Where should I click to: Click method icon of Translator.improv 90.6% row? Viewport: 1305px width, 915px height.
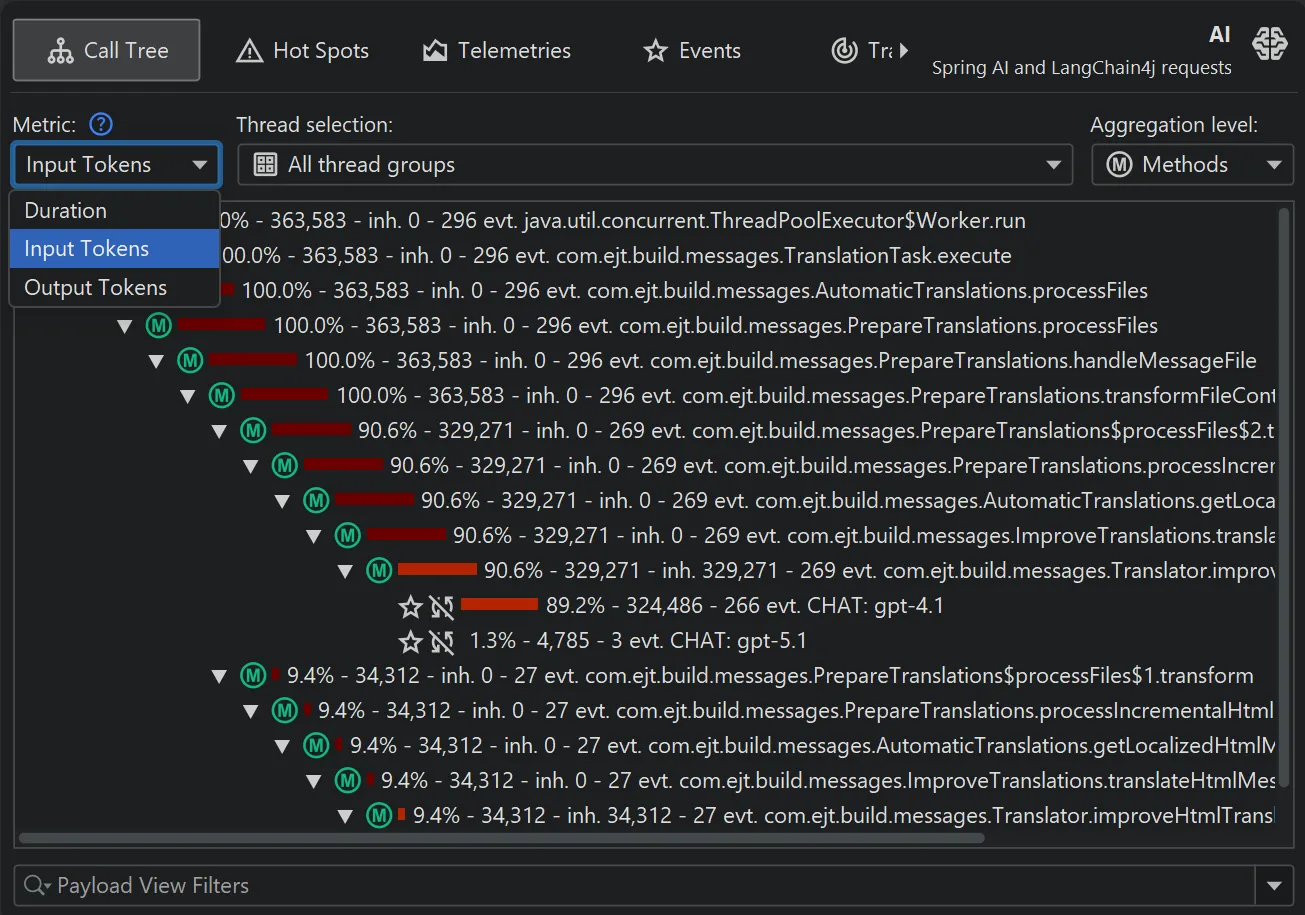click(x=379, y=570)
